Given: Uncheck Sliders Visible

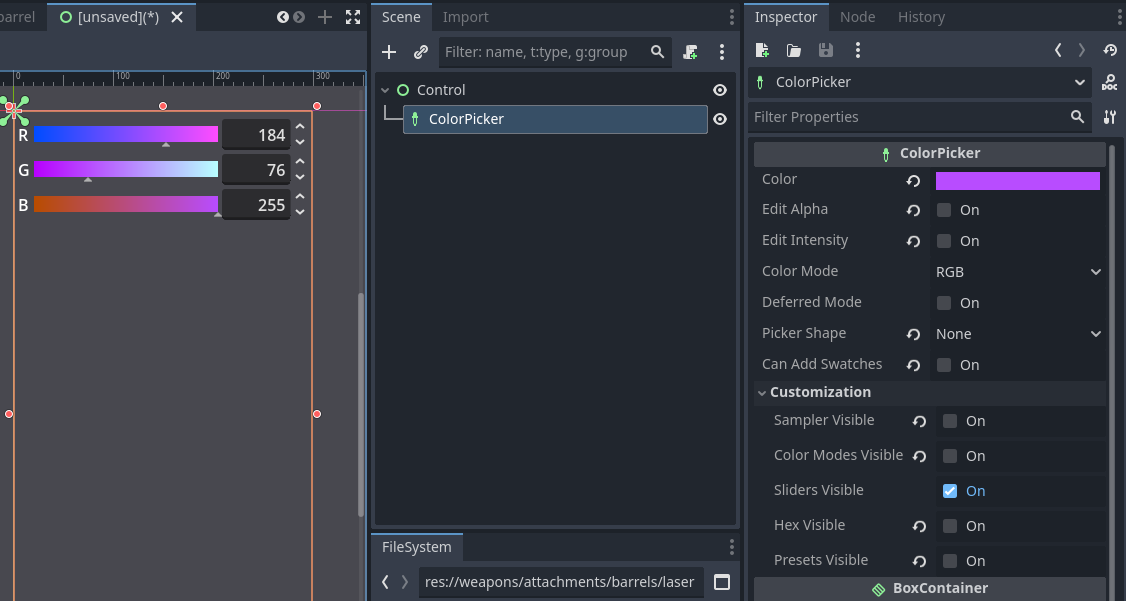Looking at the screenshot, I should point(950,491).
